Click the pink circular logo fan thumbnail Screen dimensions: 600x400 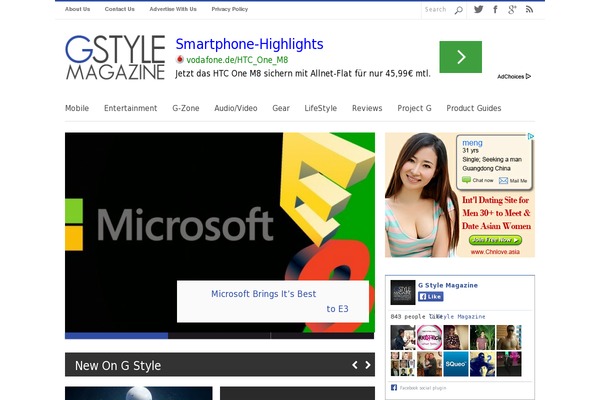pyautogui.click(x=429, y=338)
